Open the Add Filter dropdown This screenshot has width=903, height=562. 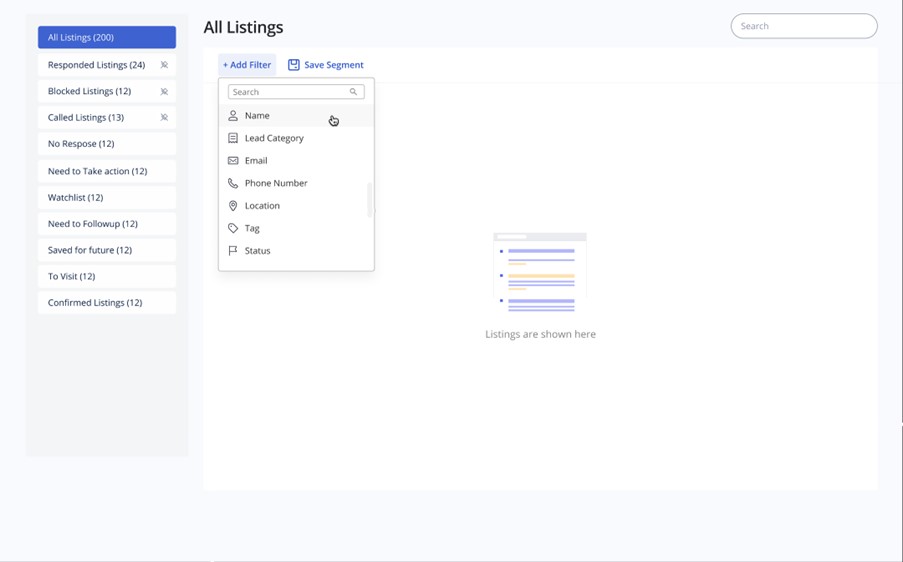pos(247,65)
